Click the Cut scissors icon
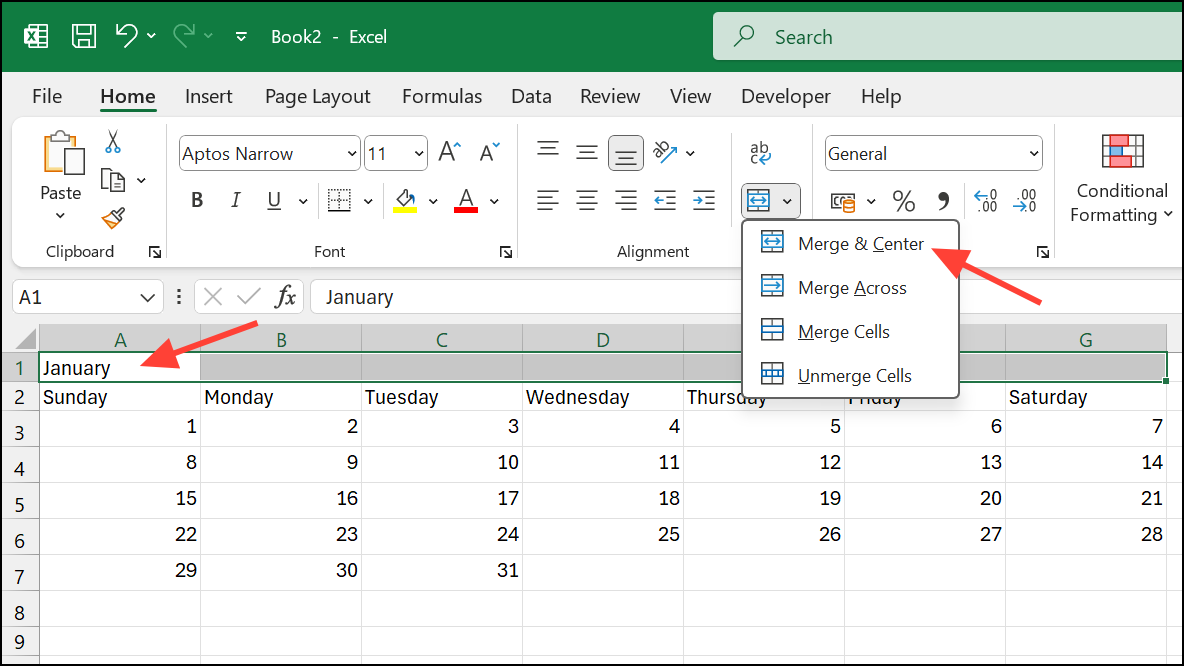Viewport: 1184px width, 666px height. 113,141
